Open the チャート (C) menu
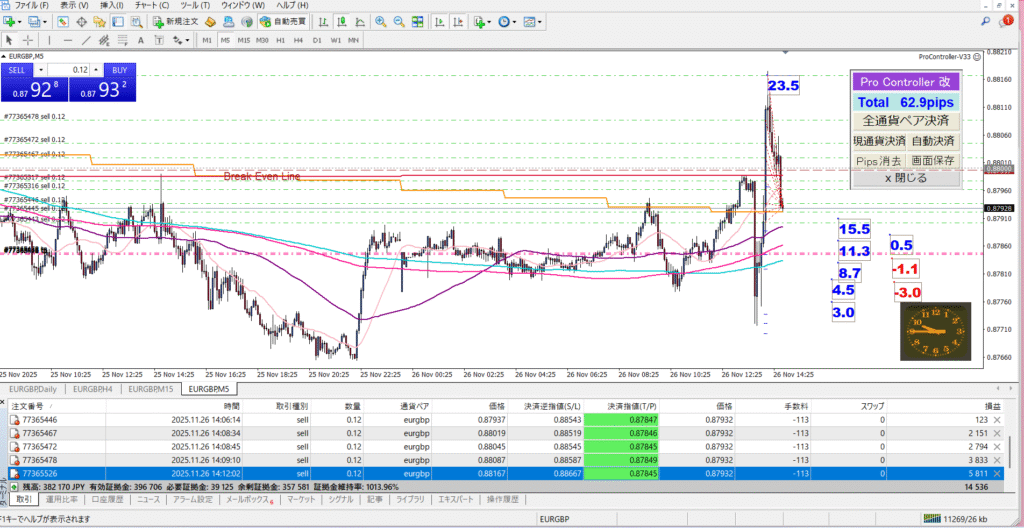 (x=151, y=5)
